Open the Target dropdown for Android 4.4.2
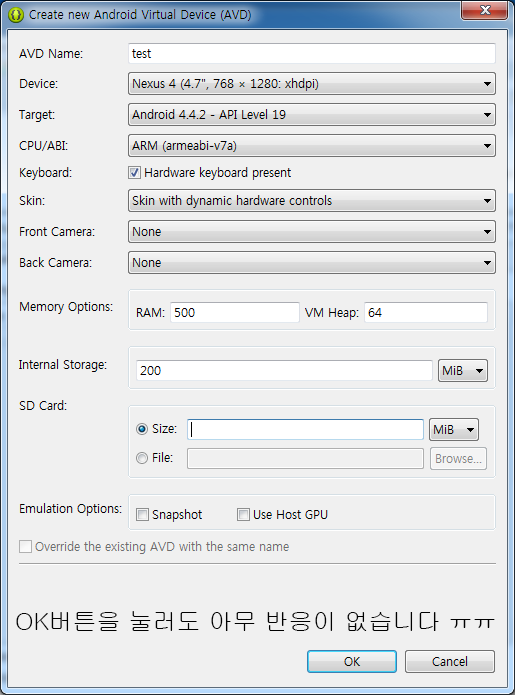 312,115
